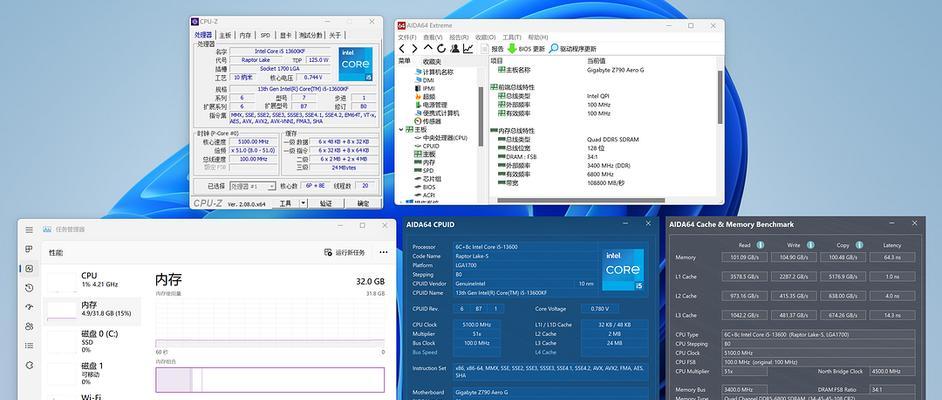The image size is (942, 400).
Task: Open 查看(V) menu in AIDA64 Extreme
Action: [x=433, y=37]
